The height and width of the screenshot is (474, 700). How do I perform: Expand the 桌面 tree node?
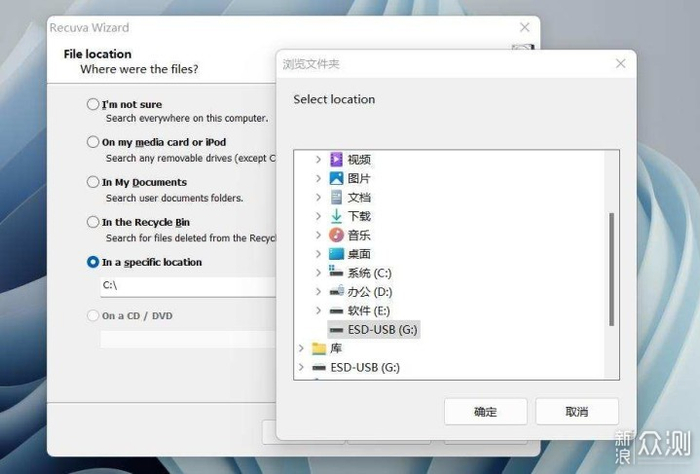(x=318, y=254)
